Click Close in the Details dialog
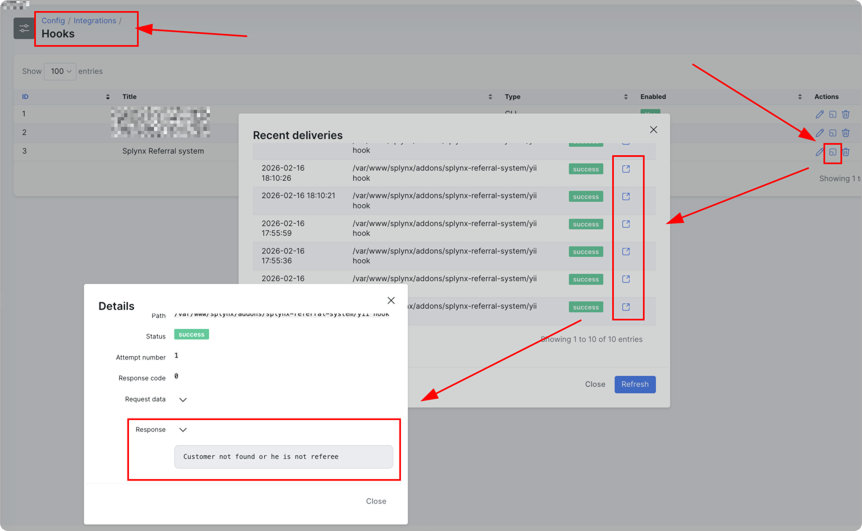The image size is (862, 531). point(375,501)
